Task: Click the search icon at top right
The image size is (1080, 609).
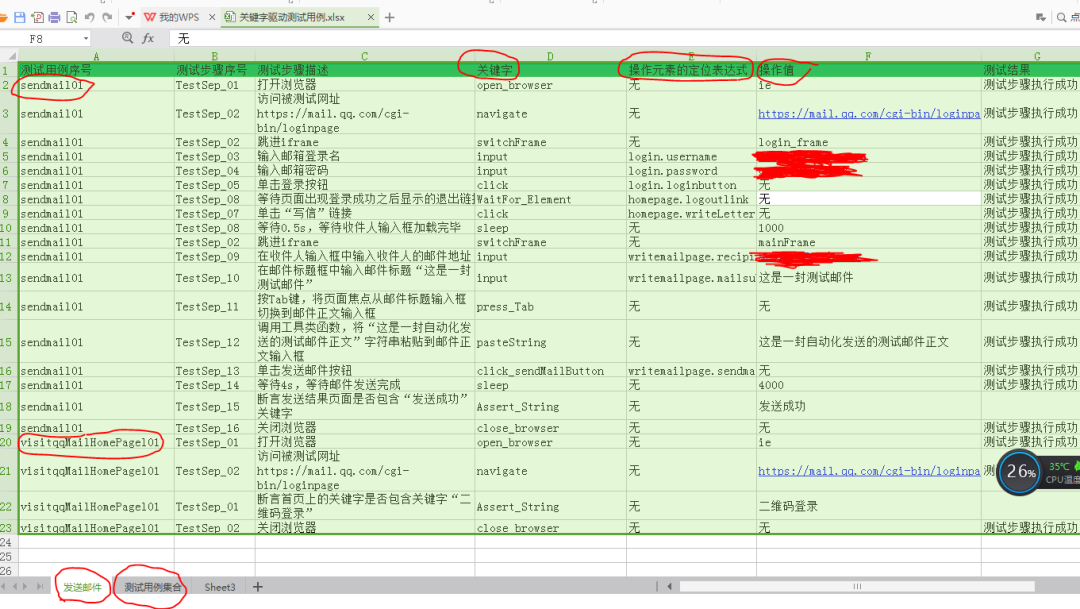Action: 1061,17
